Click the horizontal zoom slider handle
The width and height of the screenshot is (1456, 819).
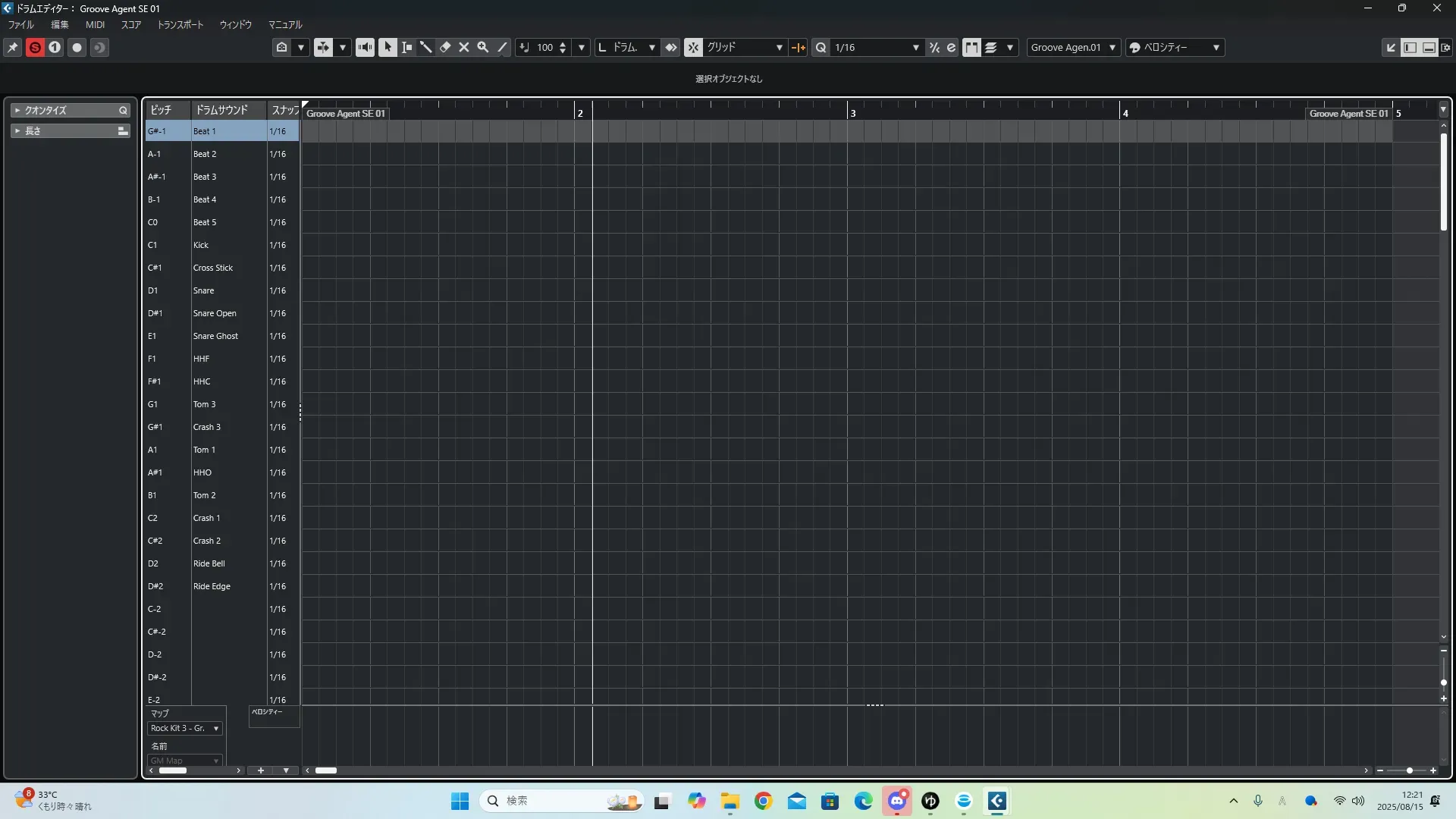coord(1409,770)
